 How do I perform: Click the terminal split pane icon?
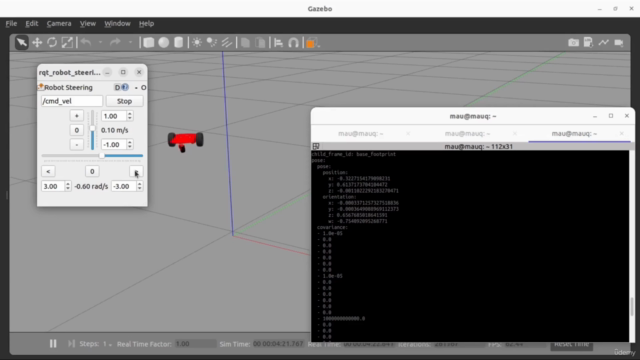pyautogui.click(x=316, y=146)
